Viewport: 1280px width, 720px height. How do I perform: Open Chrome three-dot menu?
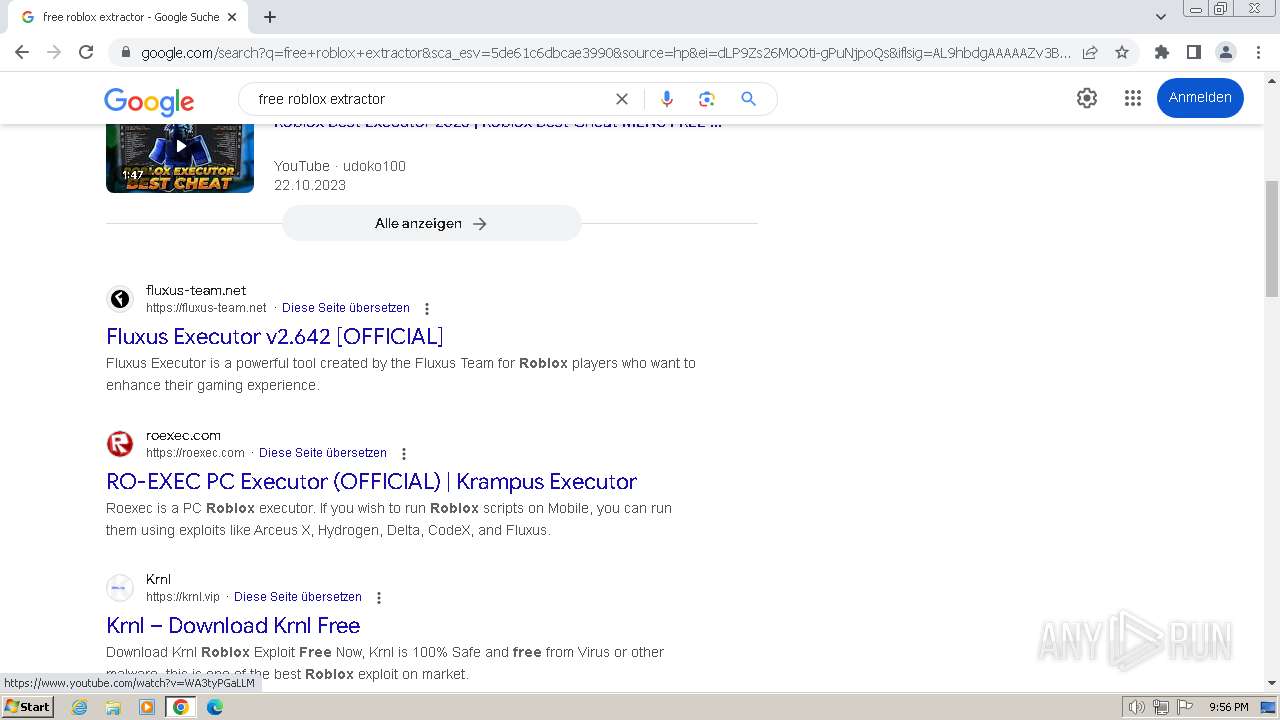[1258, 52]
